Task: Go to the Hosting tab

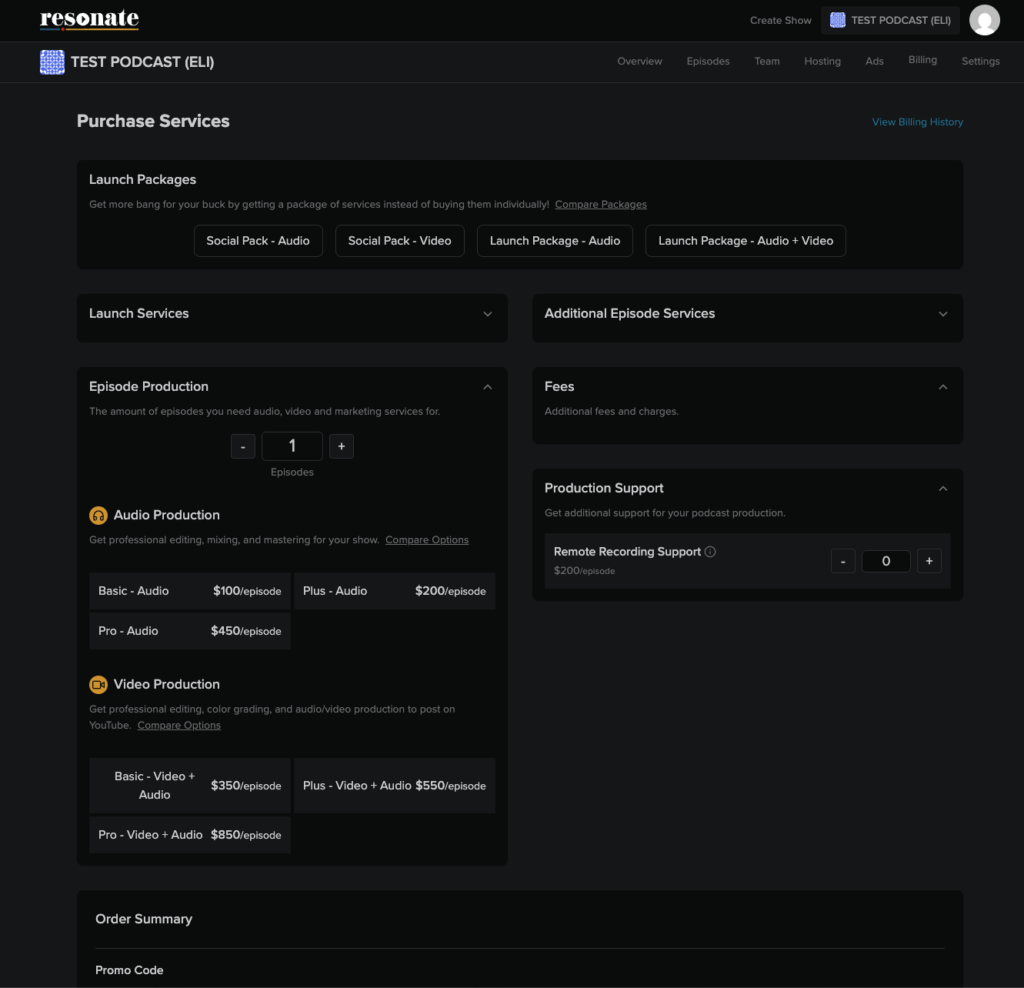Action: [822, 61]
